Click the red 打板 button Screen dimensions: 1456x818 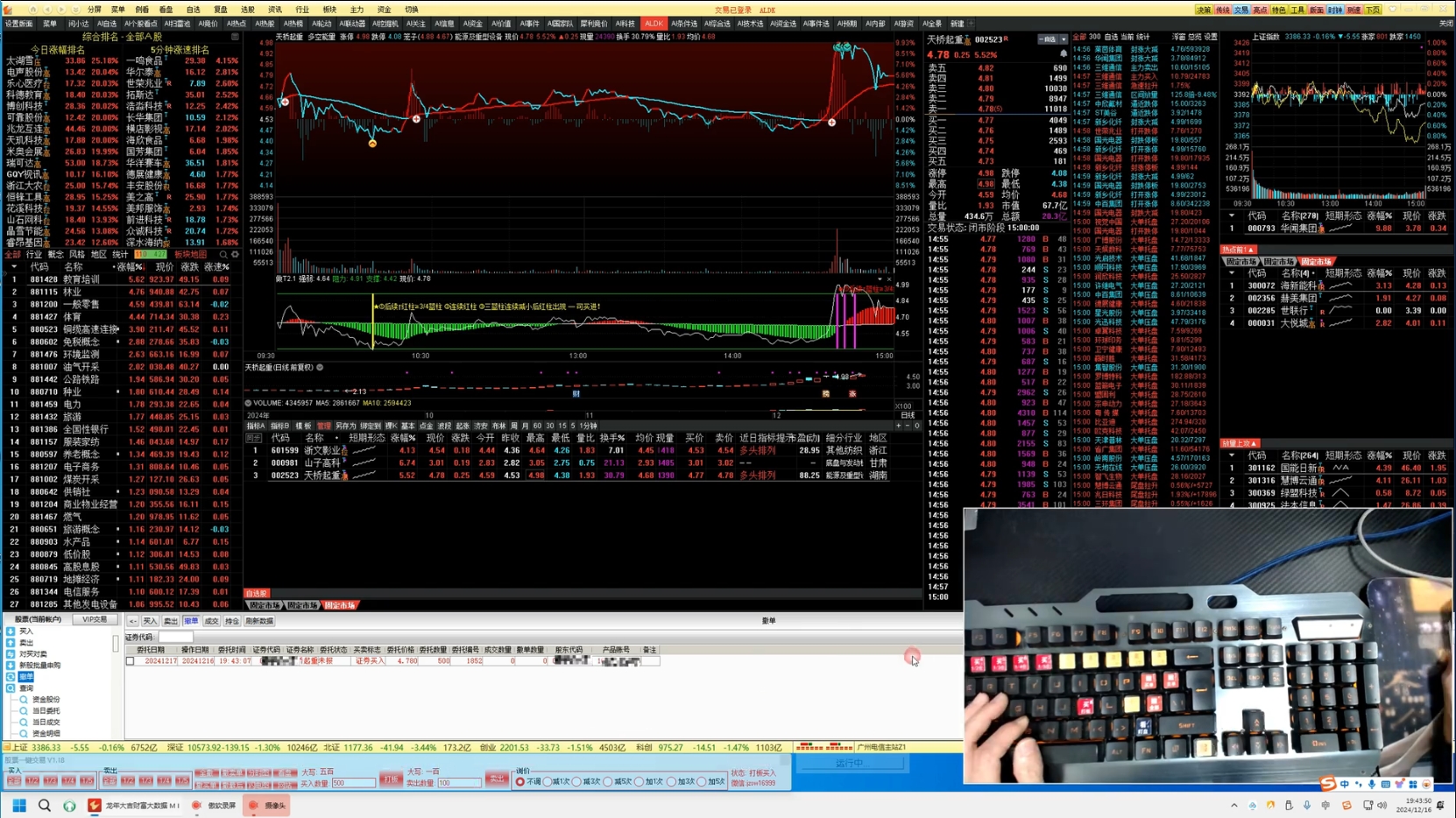pos(390,779)
